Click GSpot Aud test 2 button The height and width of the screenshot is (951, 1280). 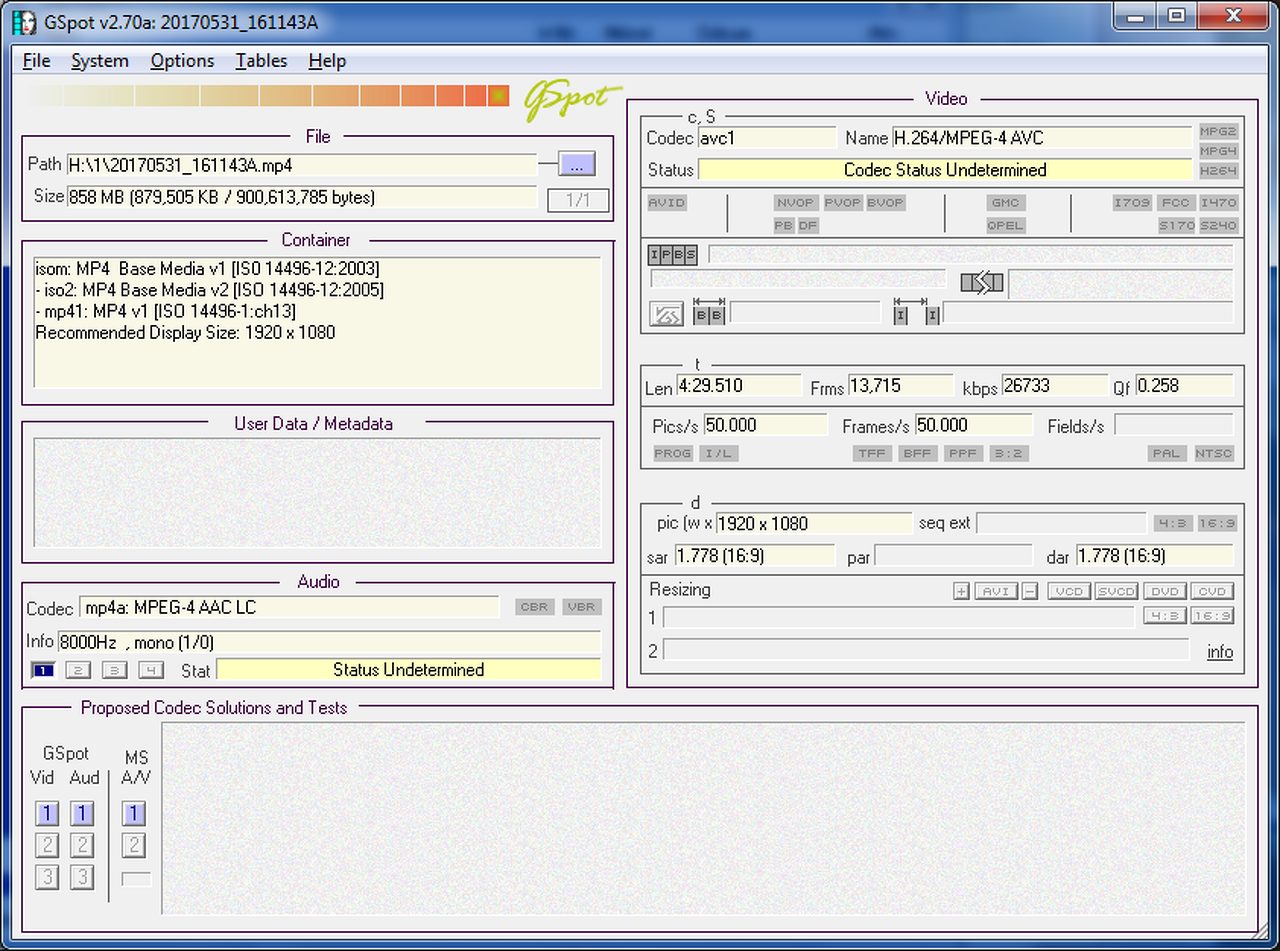82,845
